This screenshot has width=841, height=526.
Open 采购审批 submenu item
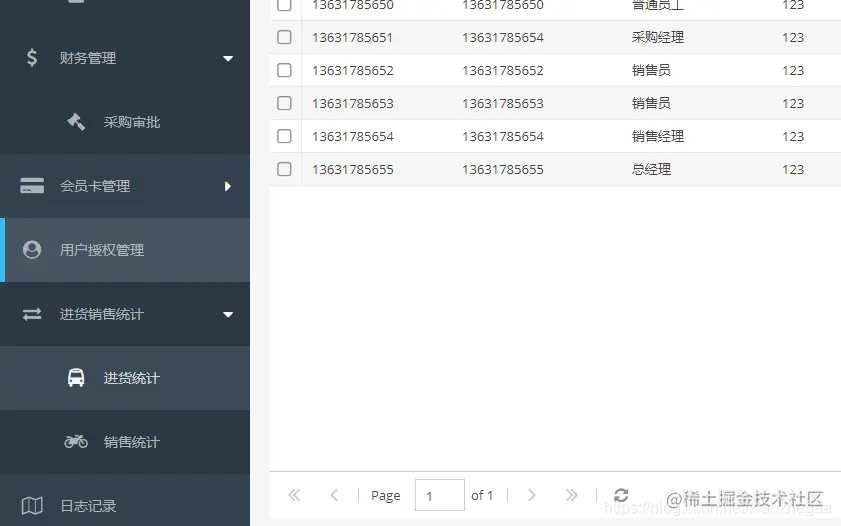pos(125,122)
